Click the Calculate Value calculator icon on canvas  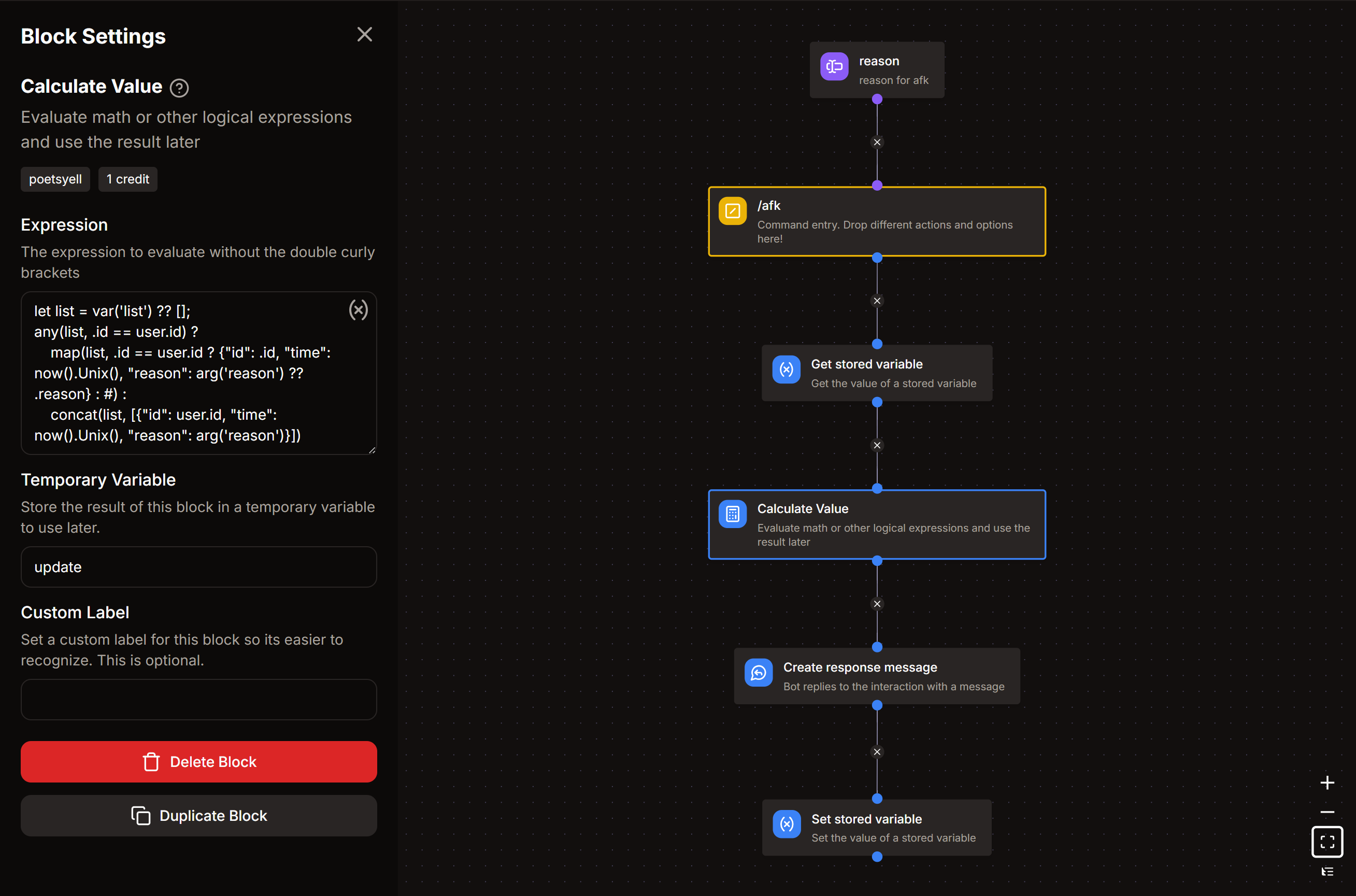click(x=732, y=514)
